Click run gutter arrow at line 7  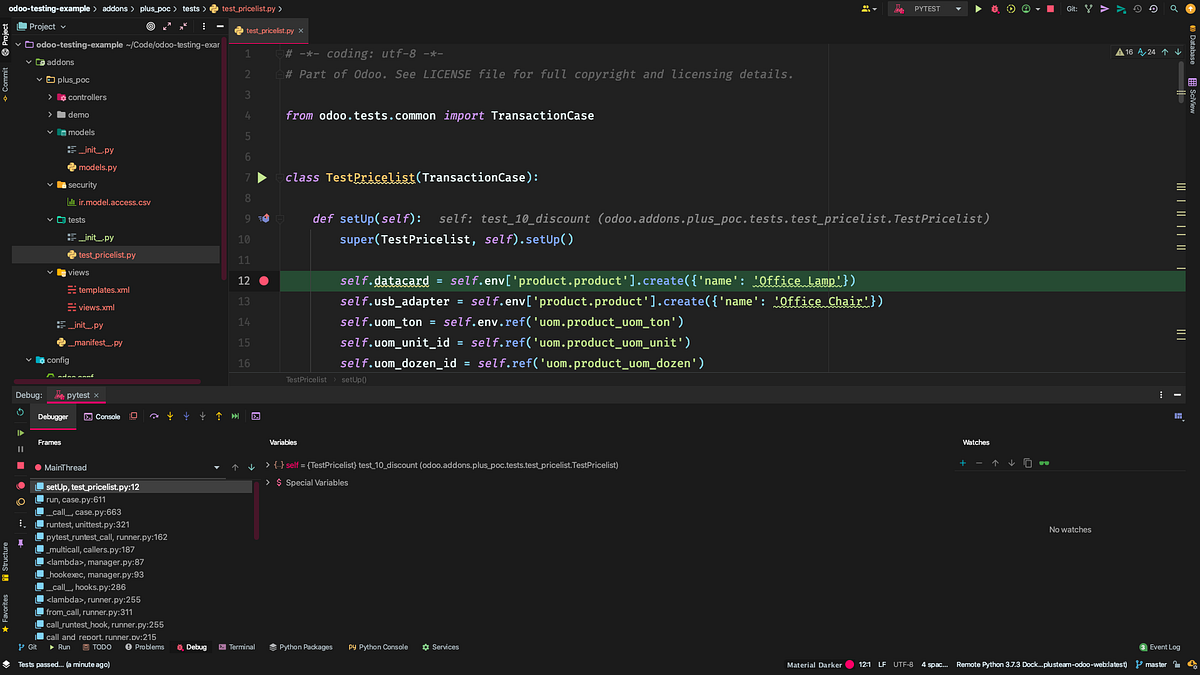click(x=262, y=177)
